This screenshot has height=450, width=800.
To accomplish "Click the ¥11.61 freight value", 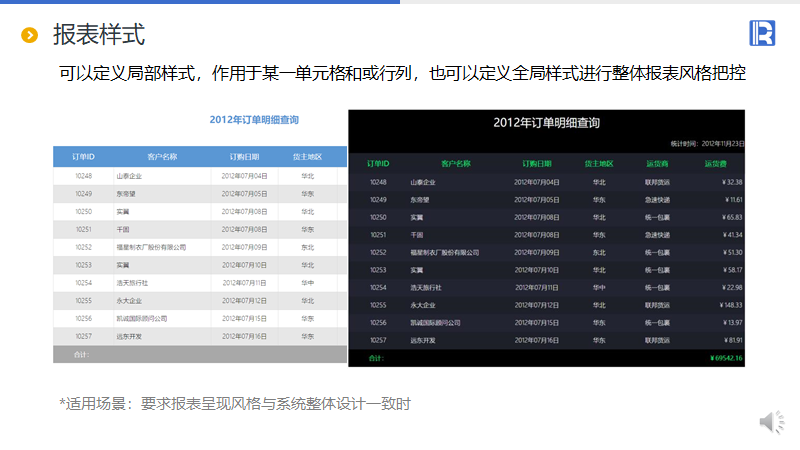I will tap(734, 200).
